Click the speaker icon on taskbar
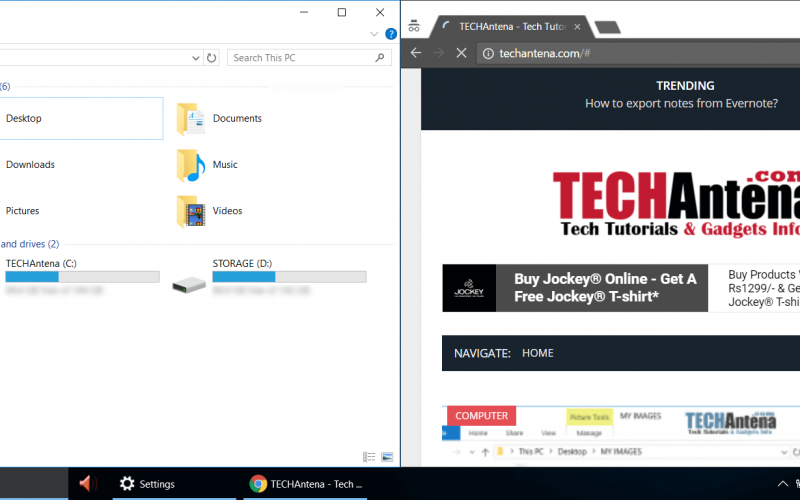800x500 pixels. [x=87, y=484]
